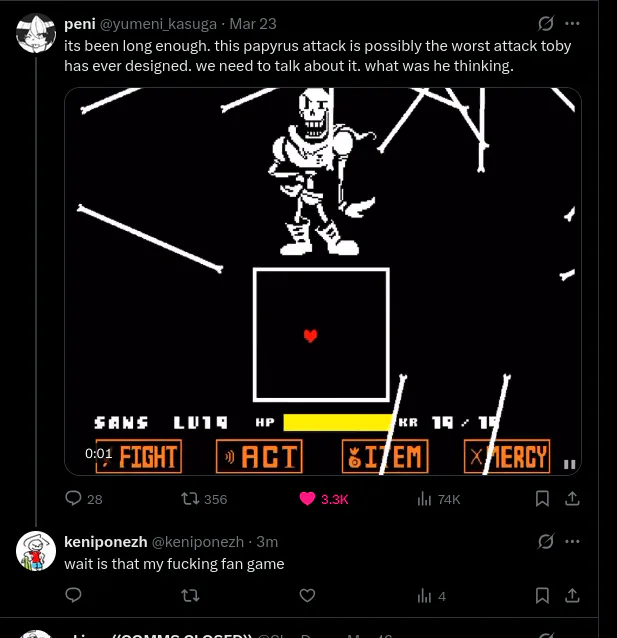
Task: Open Grok icon on peni's tweet
Action: [x=545, y=24]
